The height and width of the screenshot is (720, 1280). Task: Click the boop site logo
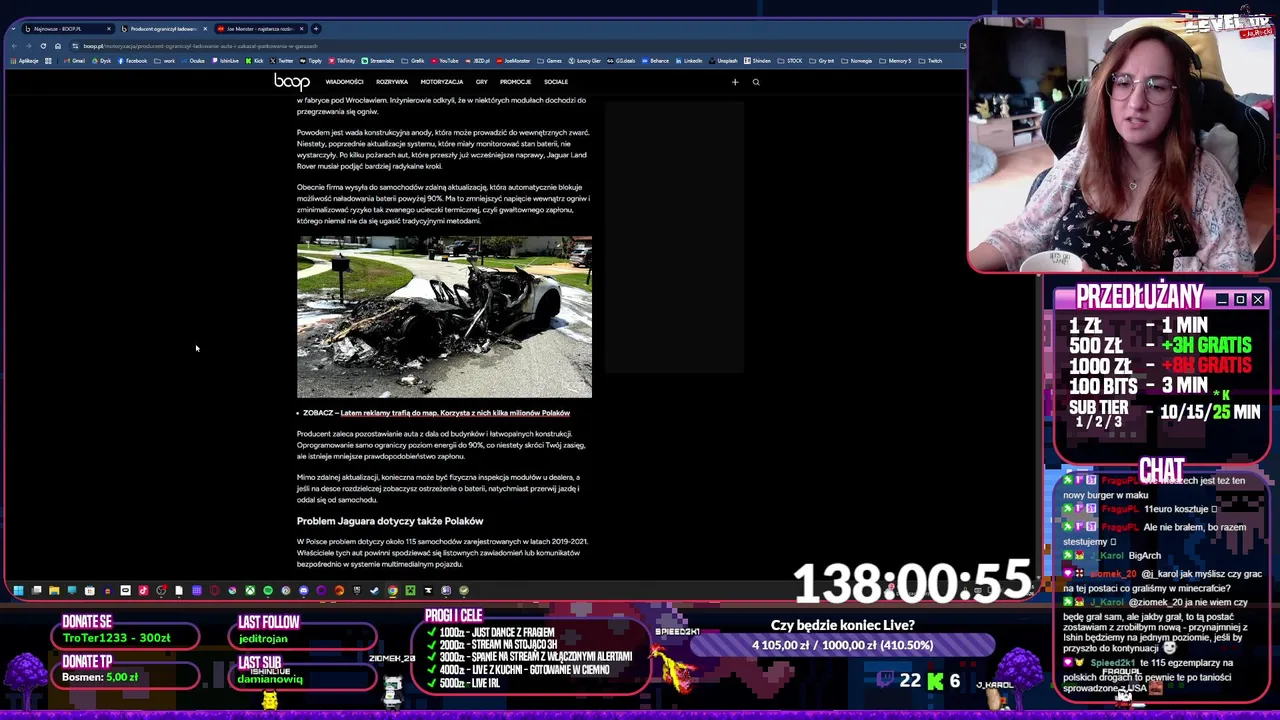pyautogui.click(x=291, y=82)
